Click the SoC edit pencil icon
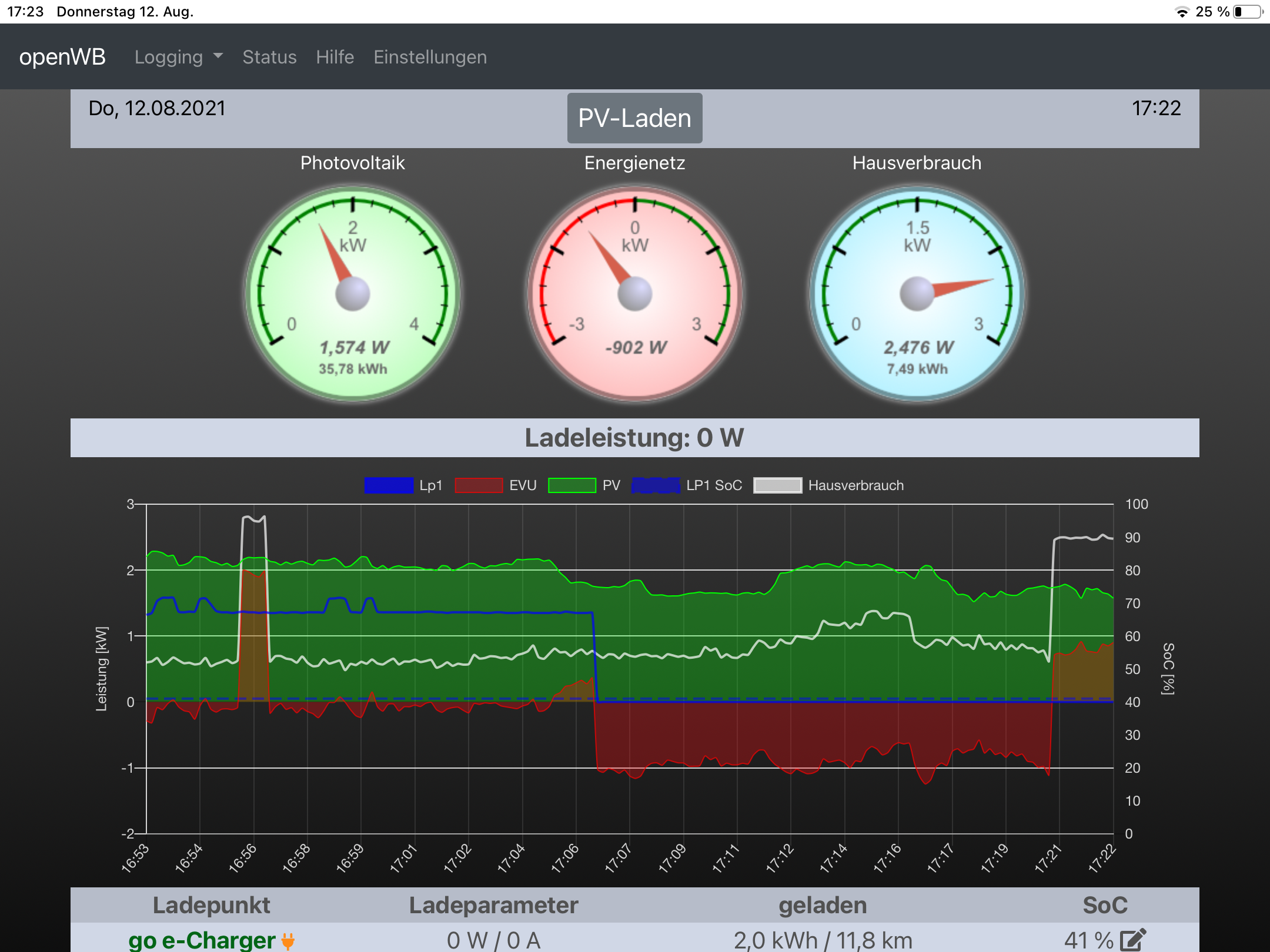 click(x=1133, y=940)
